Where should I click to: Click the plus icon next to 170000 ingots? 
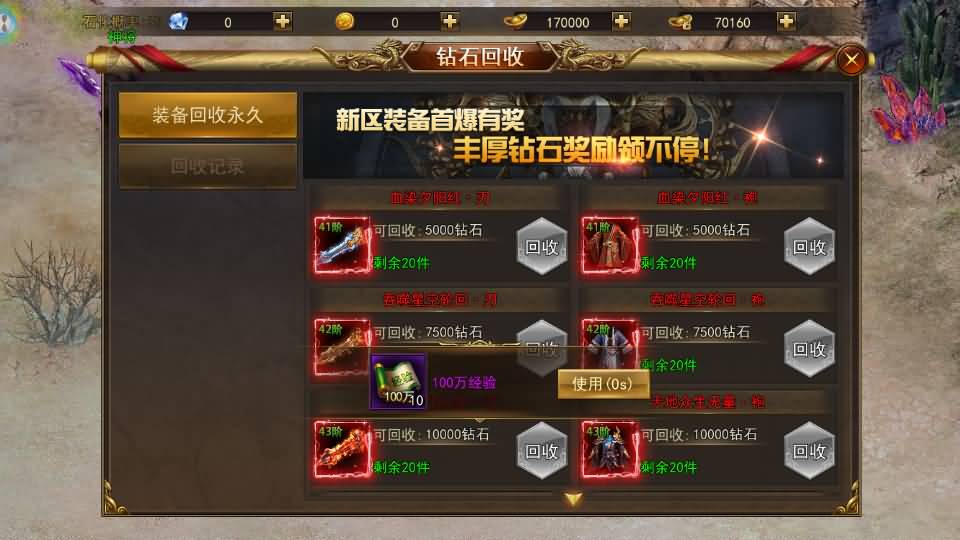pyautogui.click(x=621, y=22)
